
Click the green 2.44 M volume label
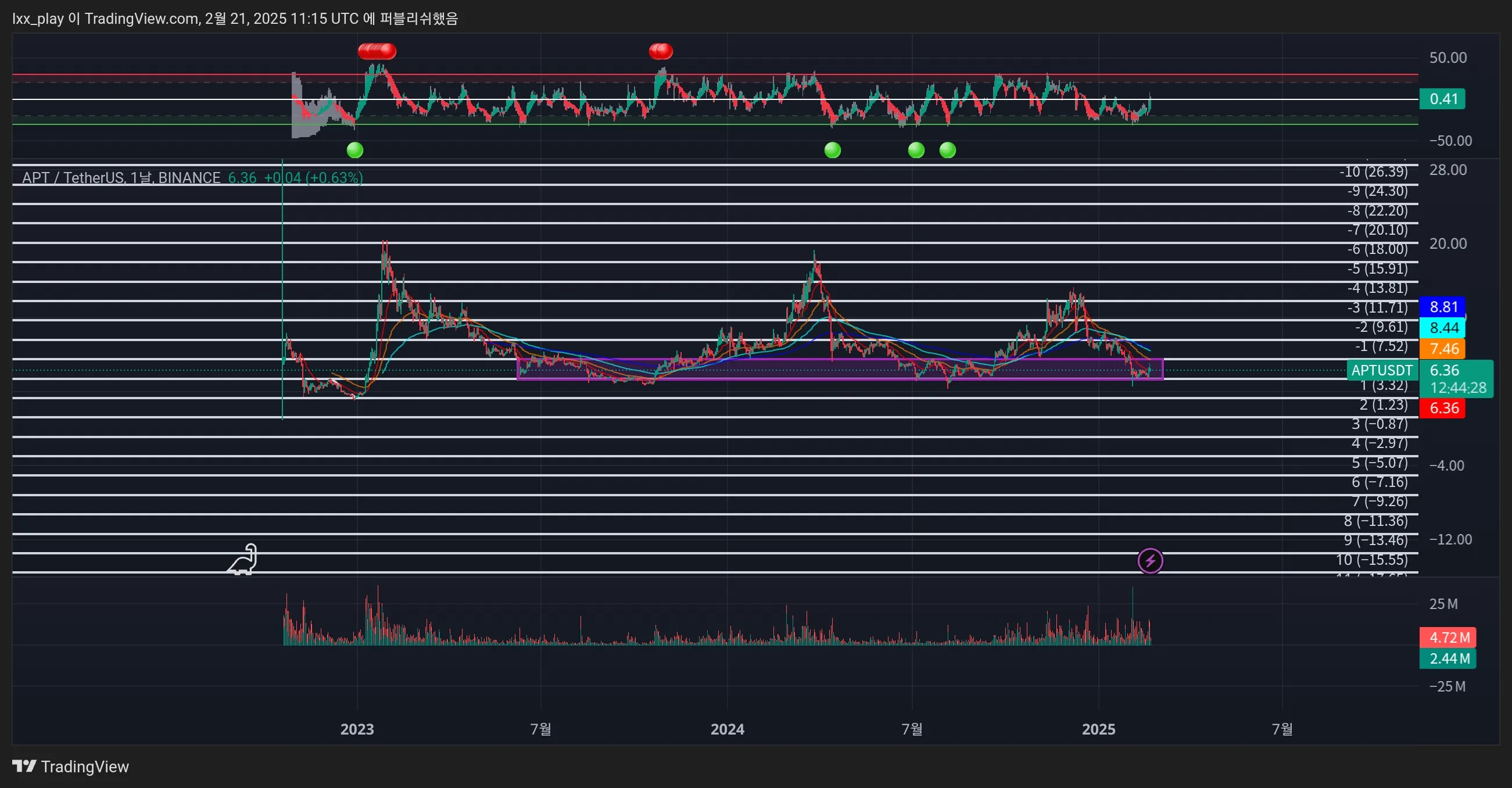point(1448,659)
